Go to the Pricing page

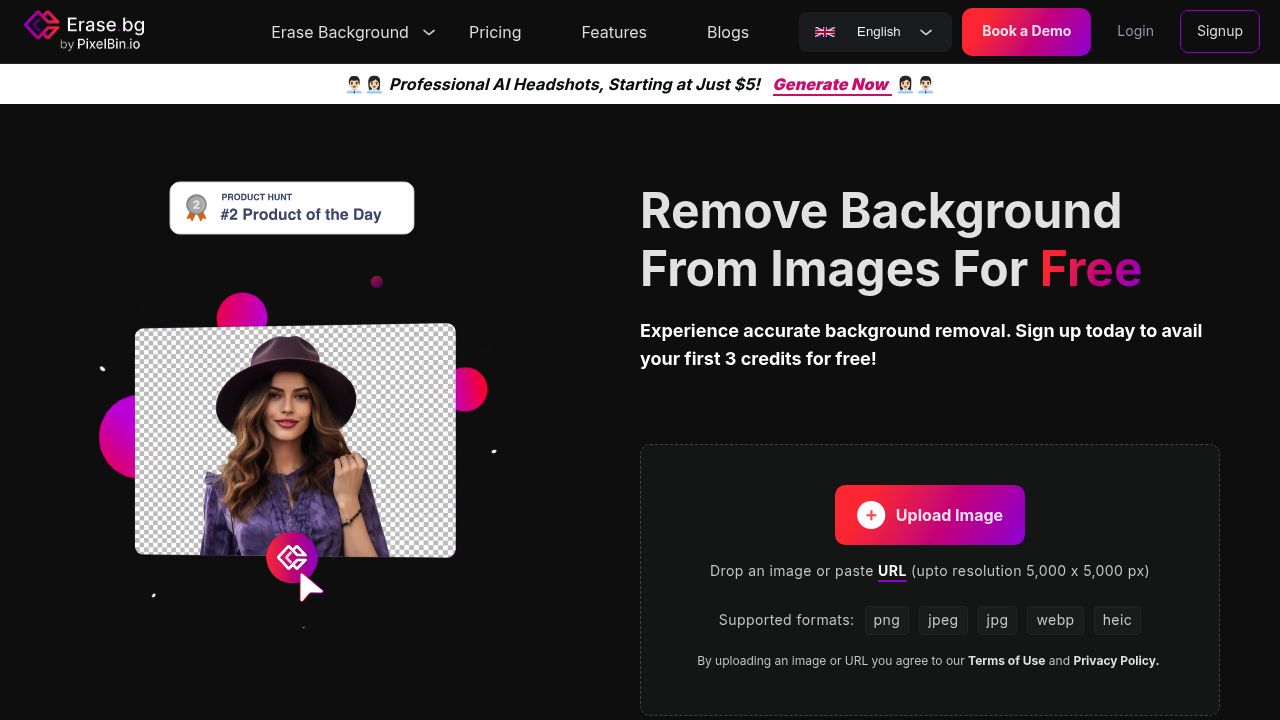click(495, 32)
